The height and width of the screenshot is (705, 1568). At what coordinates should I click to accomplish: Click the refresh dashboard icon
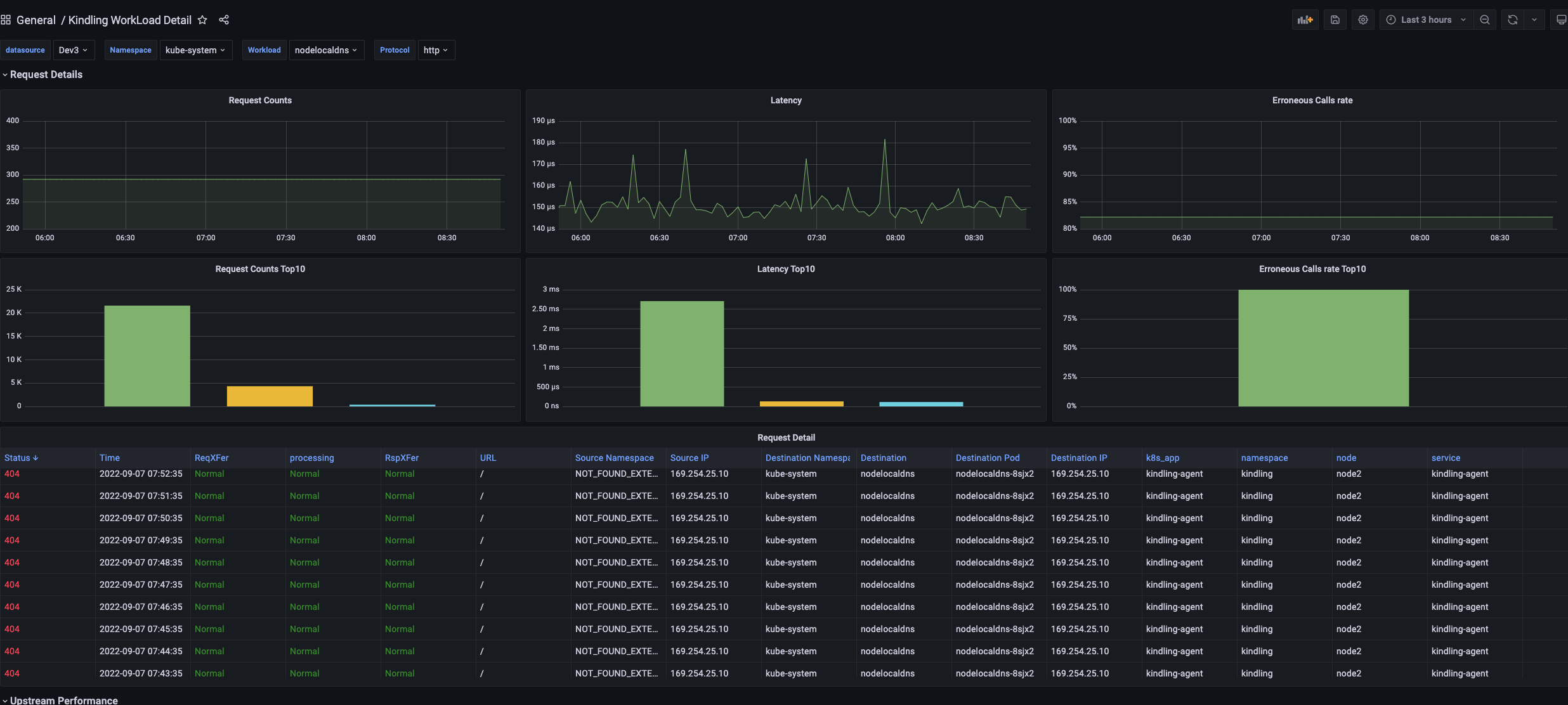pyautogui.click(x=1512, y=20)
